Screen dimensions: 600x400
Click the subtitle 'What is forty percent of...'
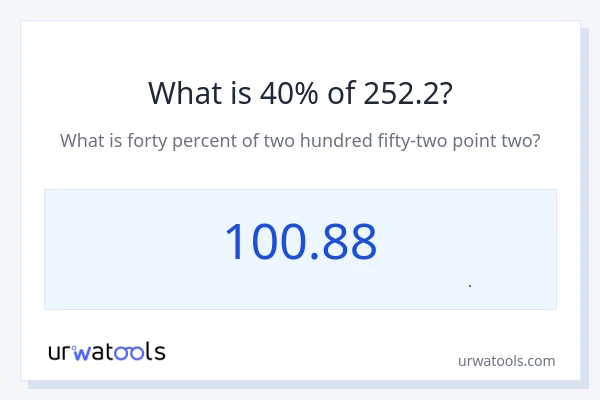point(300,141)
